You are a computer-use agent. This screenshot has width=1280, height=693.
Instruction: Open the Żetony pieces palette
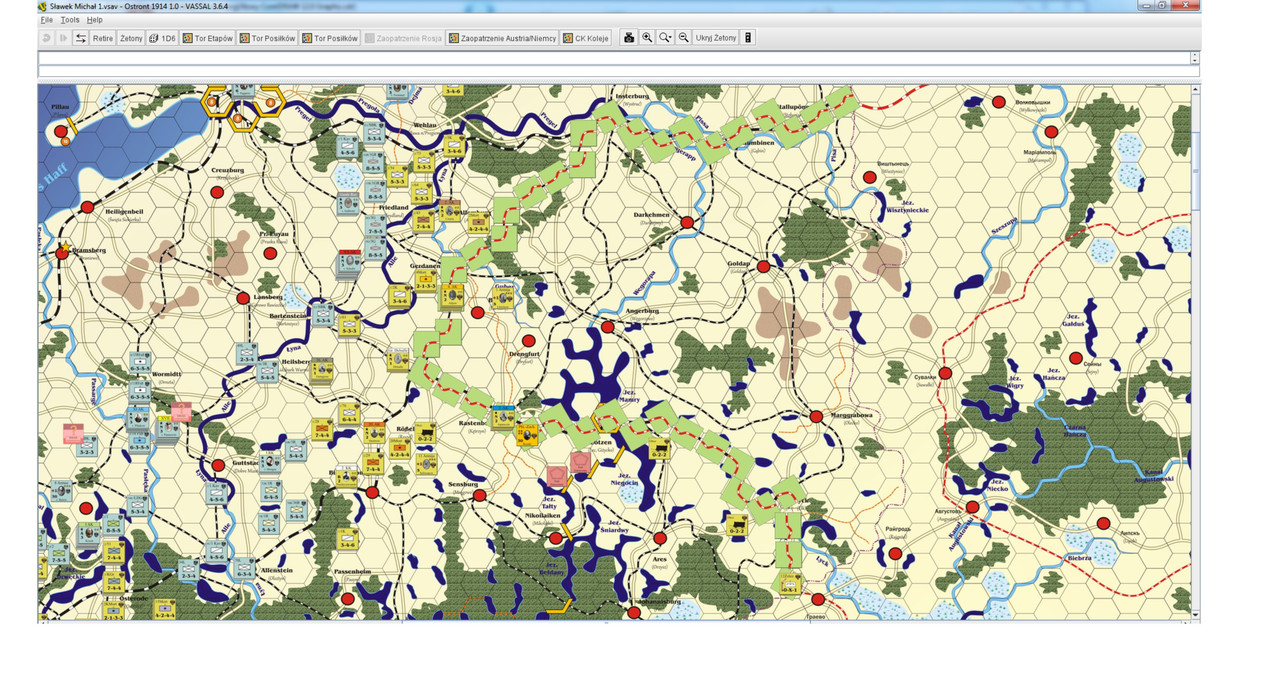click(131, 38)
